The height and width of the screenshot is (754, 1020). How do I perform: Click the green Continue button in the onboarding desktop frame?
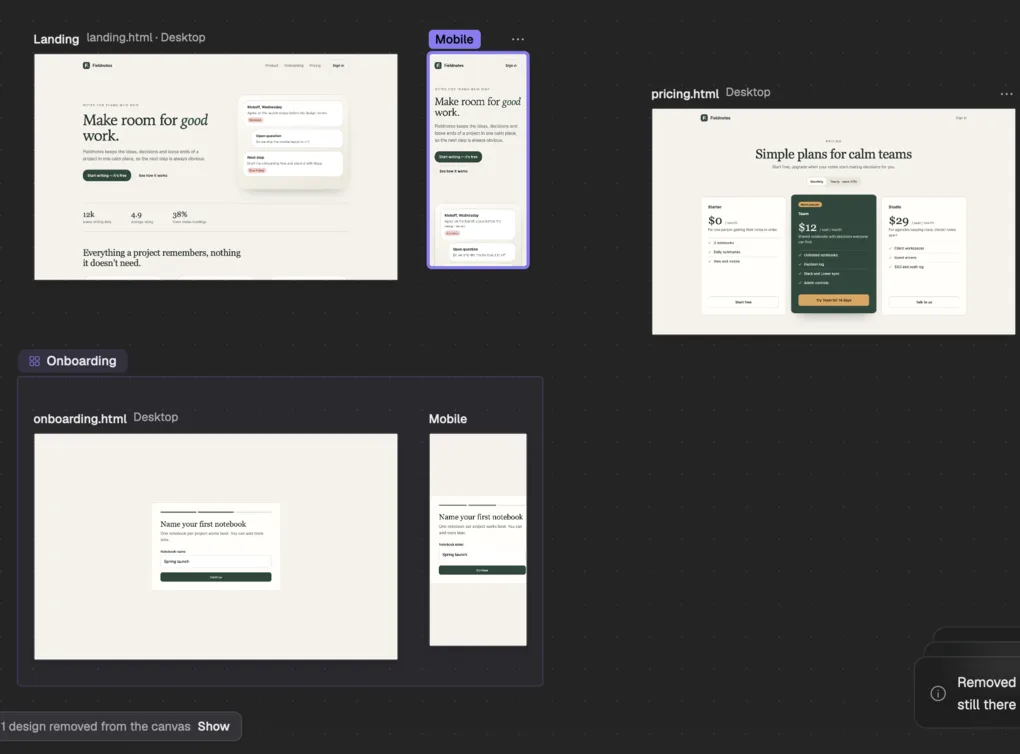click(x=216, y=577)
